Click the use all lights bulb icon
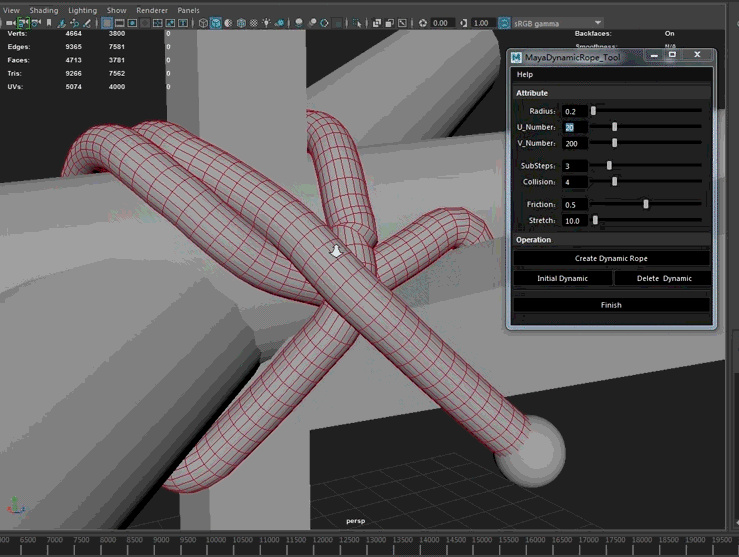The image size is (739, 557). tap(266, 23)
